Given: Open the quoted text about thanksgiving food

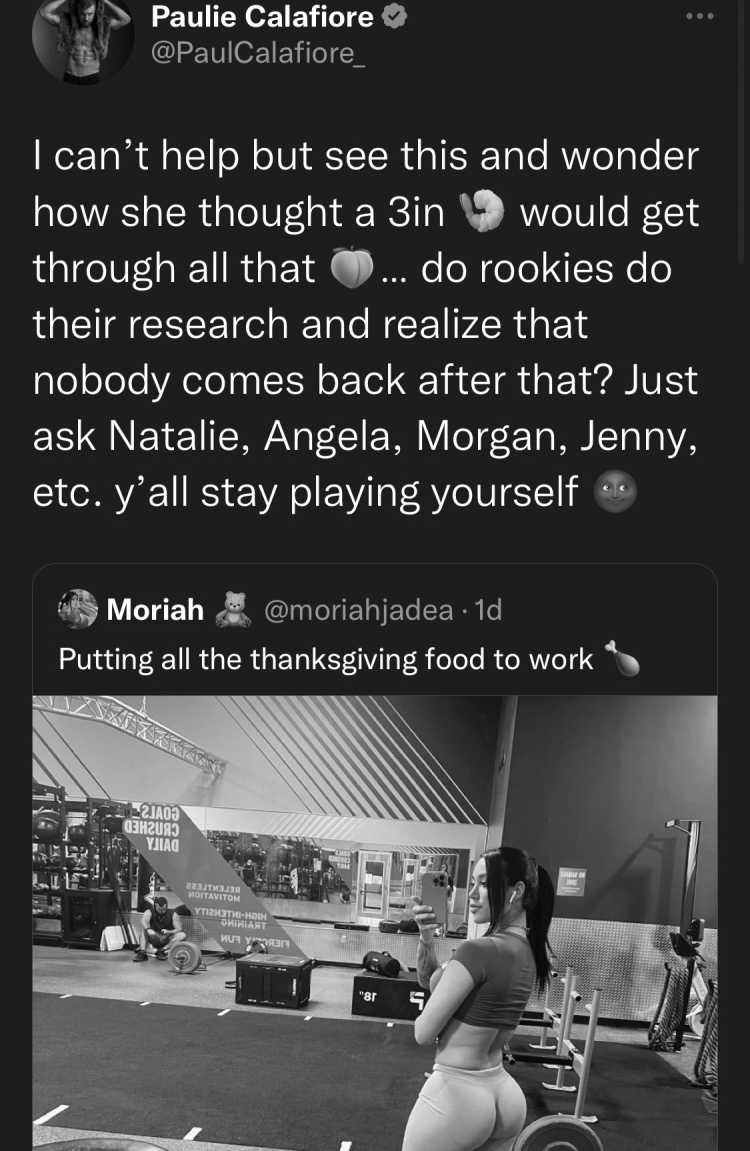Looking at the screenshot, I should (326, 659).
